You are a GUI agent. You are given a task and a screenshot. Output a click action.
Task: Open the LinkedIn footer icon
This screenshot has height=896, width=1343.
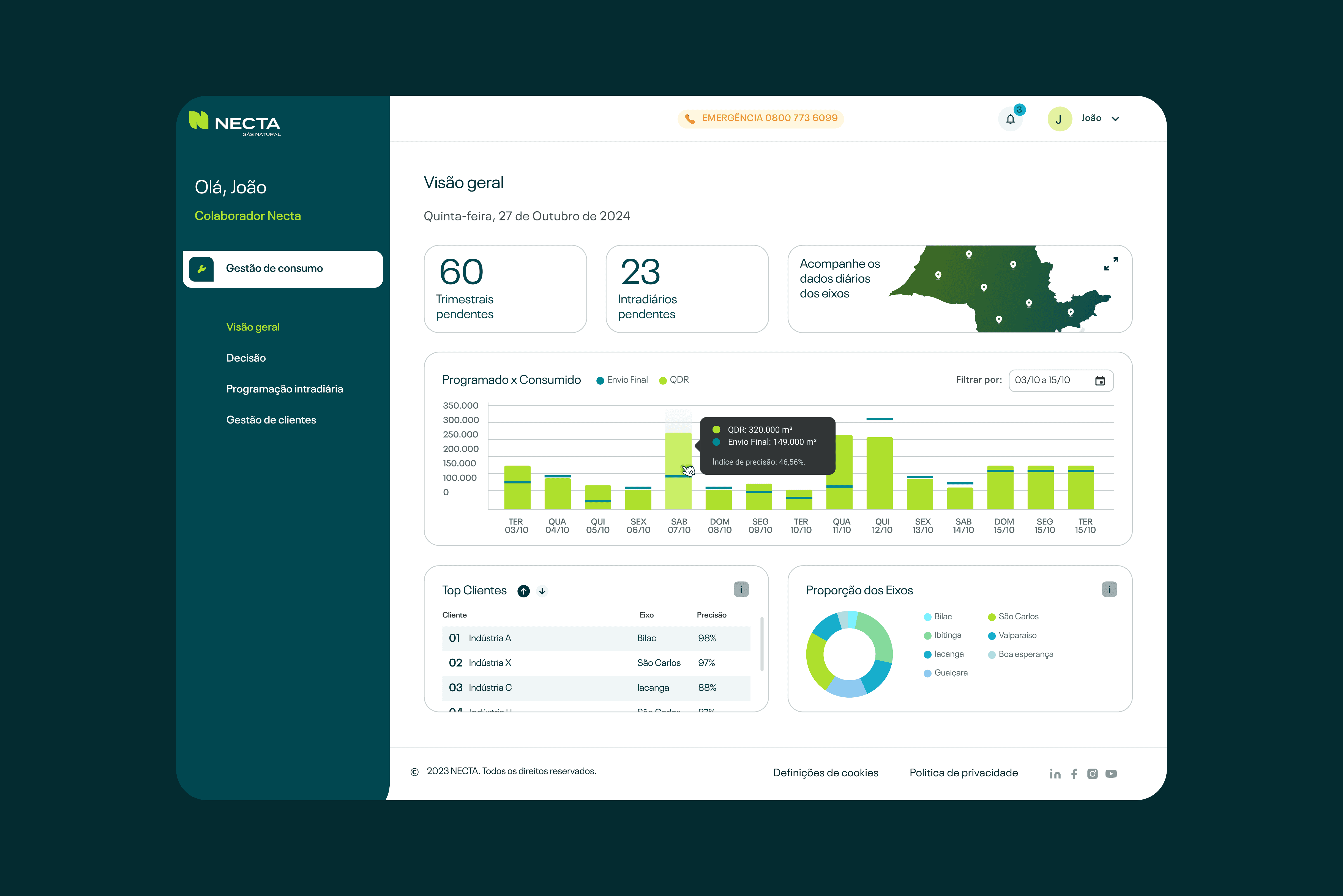pyautogui.click(x=1055, y=774)
